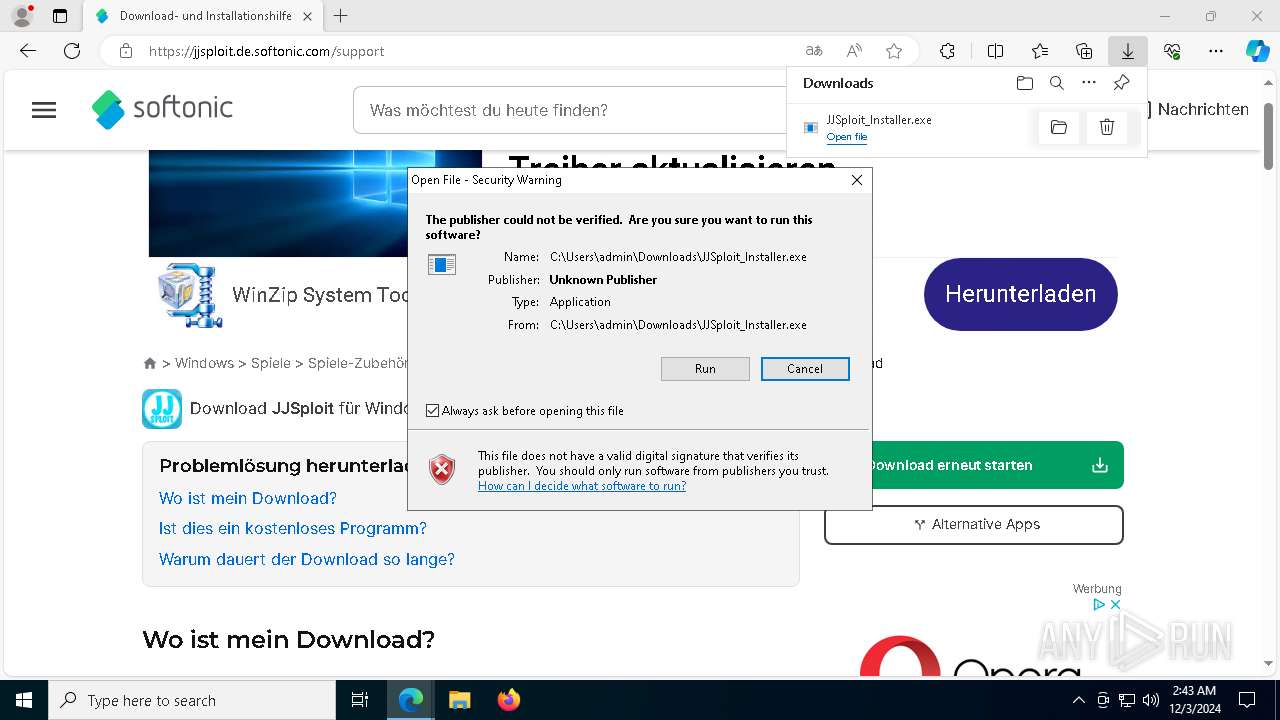This screenshot has width=1280, height=720.
Task: Open downloads folder in Downloads panel
Action: tap(1024, 83)
